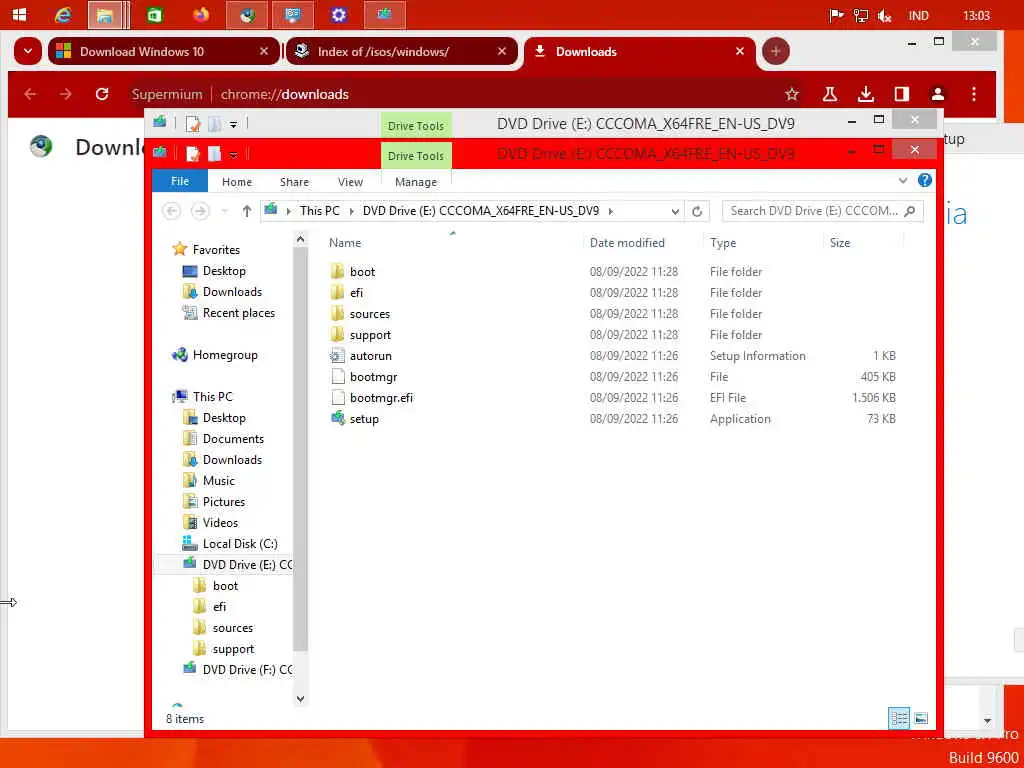Open Firefox from the taskbar
This screenshot has height=768, width=1024.
[201, 15]
